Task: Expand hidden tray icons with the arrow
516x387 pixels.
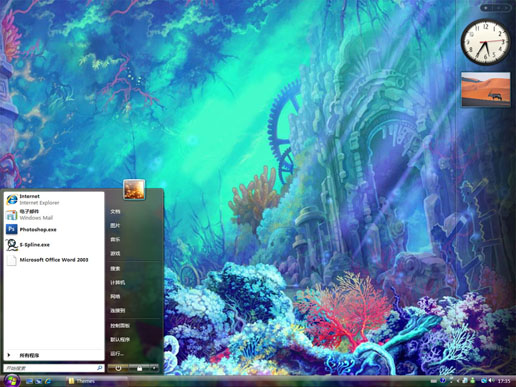Action: pos(458,381)
